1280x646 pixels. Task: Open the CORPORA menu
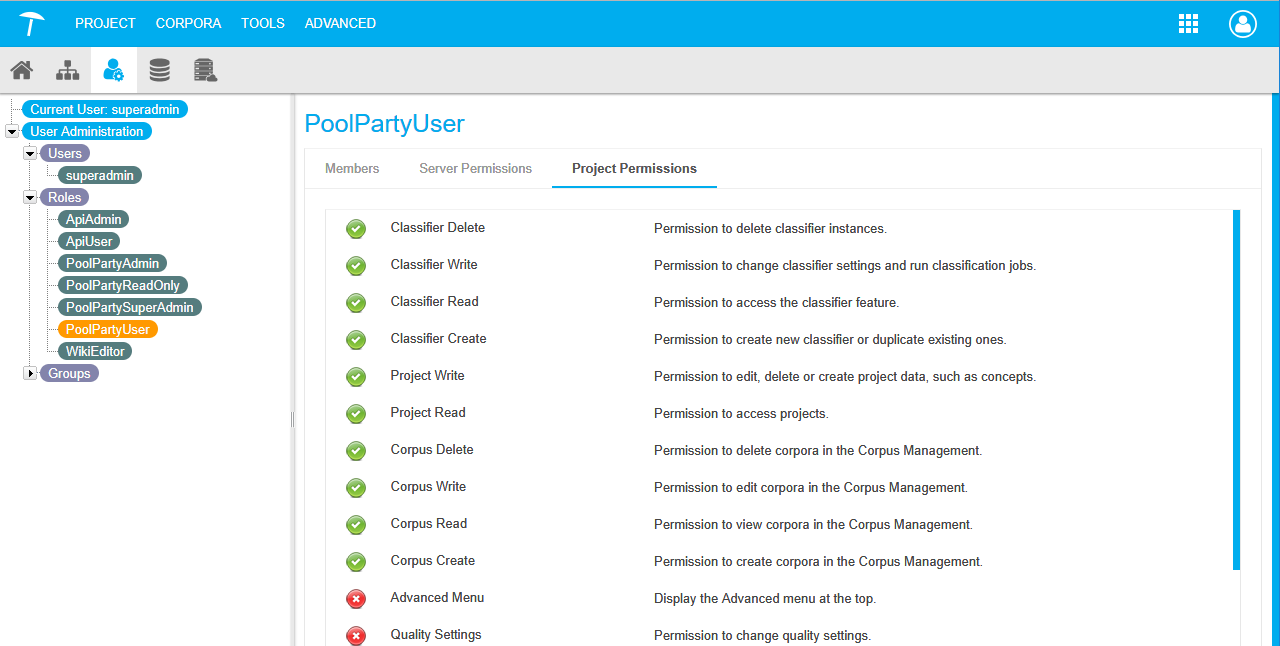[189, 23]
